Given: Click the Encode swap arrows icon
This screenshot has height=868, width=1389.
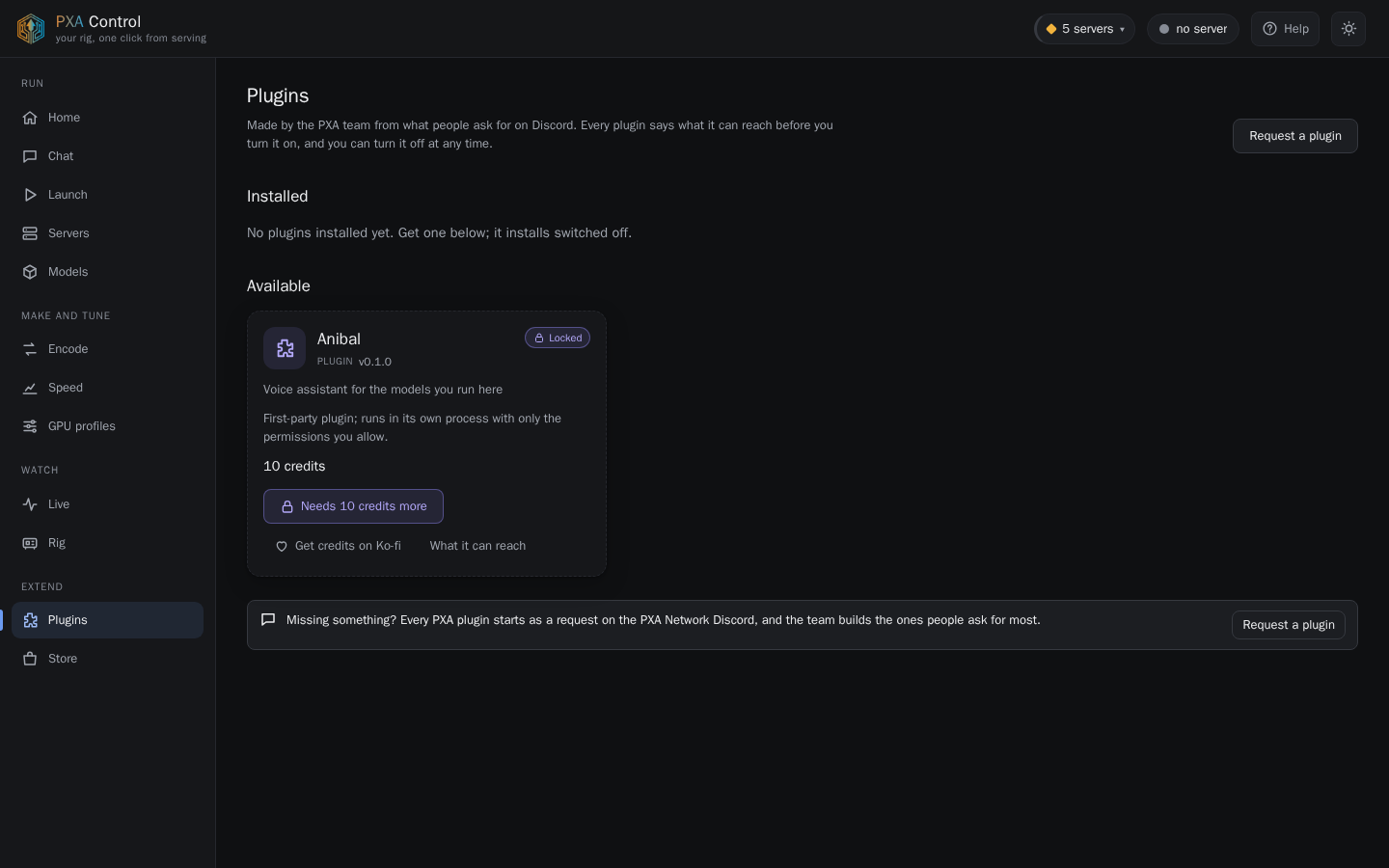Looking at the screenshot, I should (x=30, y=349).
